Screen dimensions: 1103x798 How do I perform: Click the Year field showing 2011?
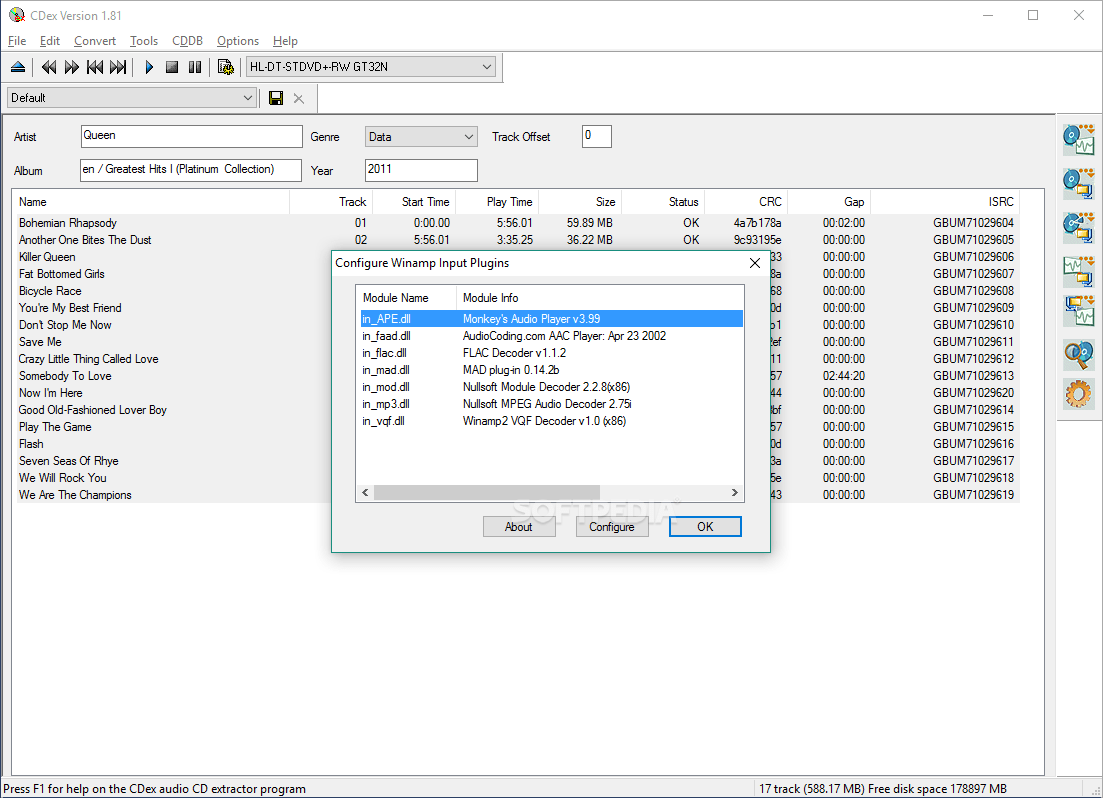pyautogui.click(x=421, y=170)
